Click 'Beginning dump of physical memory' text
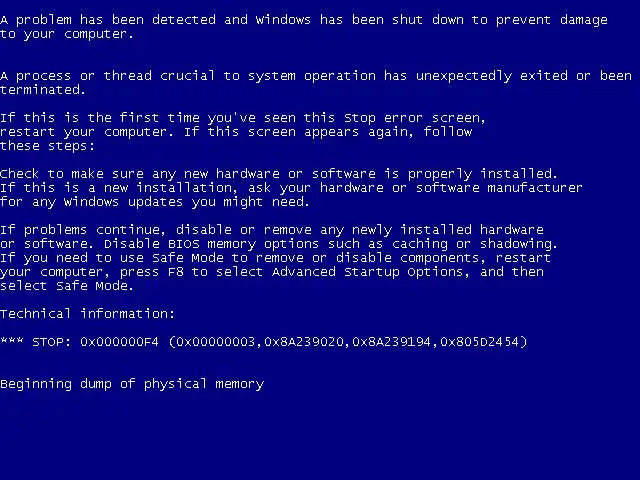 (132, 384)
